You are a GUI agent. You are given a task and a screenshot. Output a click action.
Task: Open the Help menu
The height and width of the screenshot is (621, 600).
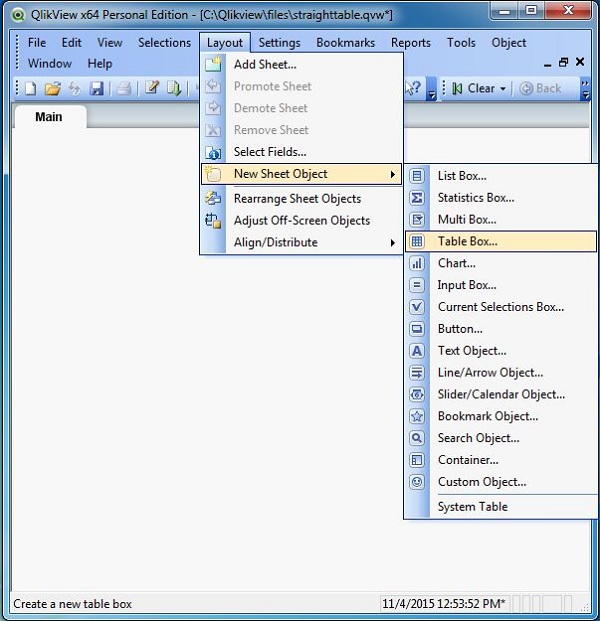(100, 63)
